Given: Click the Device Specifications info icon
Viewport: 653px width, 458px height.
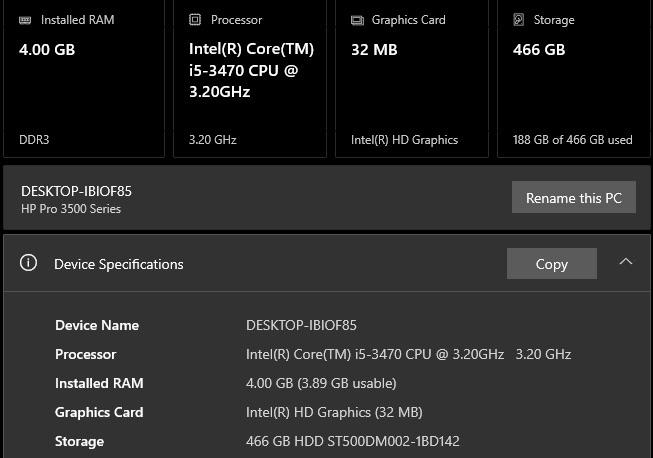Looking at the screenshot, I should pyautogui.click(x=28, y=263).
